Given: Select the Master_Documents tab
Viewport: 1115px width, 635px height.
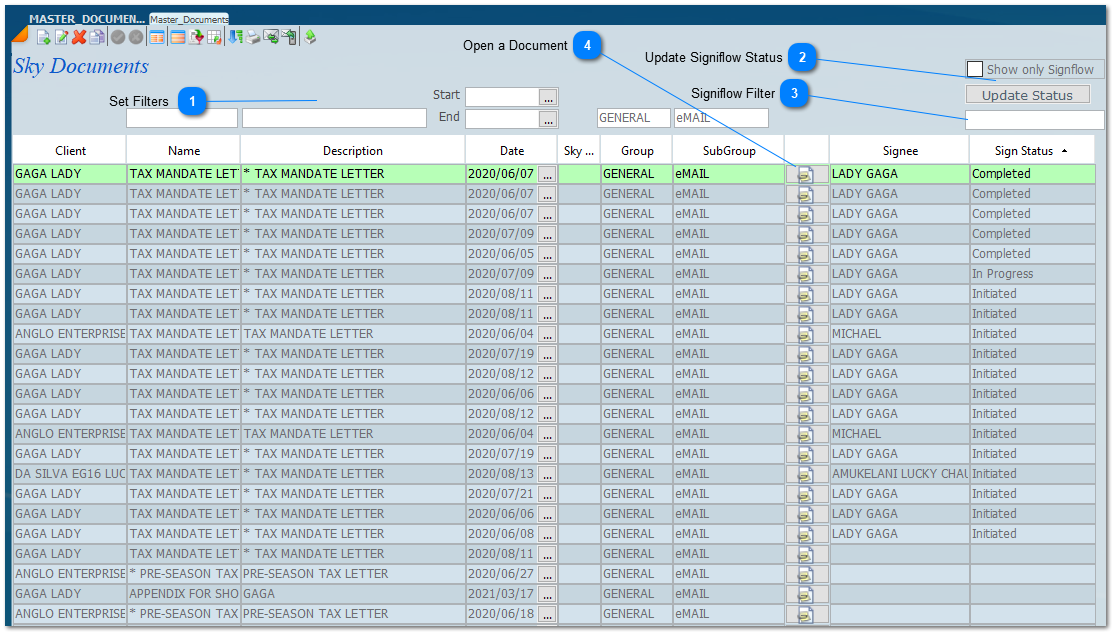Looking at the screenshot, I should [189, 19].
